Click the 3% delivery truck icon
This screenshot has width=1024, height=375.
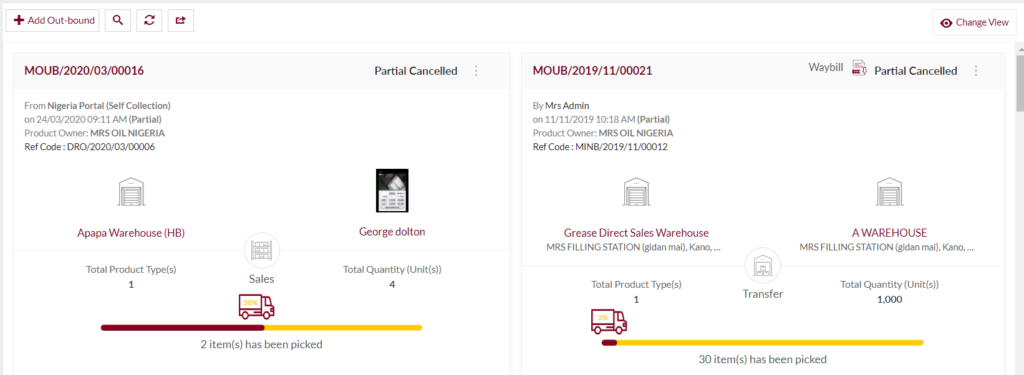point(608,321)
